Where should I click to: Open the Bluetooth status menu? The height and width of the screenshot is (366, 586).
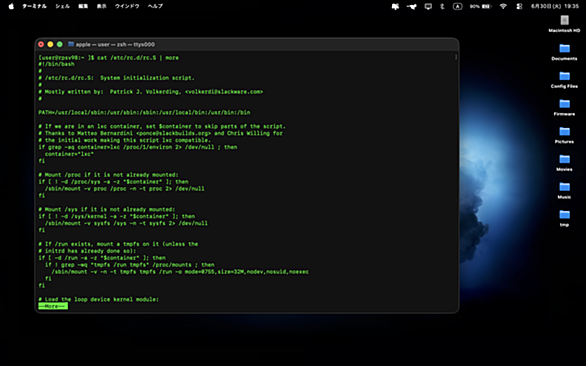point(442,6)
